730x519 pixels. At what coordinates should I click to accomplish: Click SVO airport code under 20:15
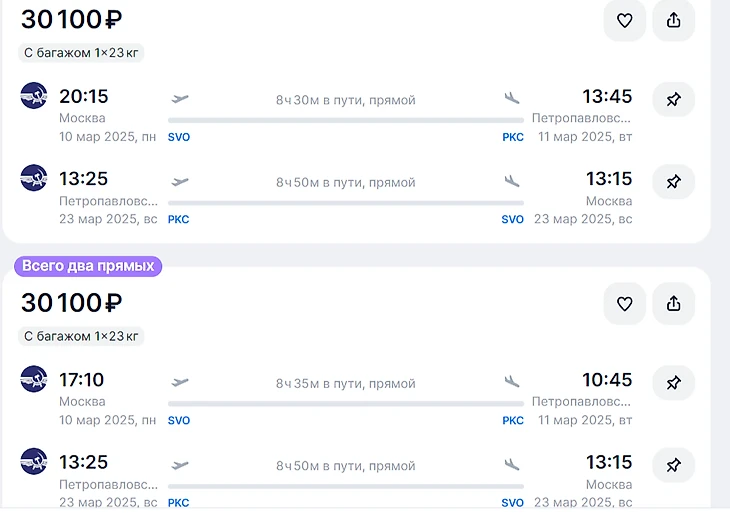pyautogui.click(x=179, y=137)
